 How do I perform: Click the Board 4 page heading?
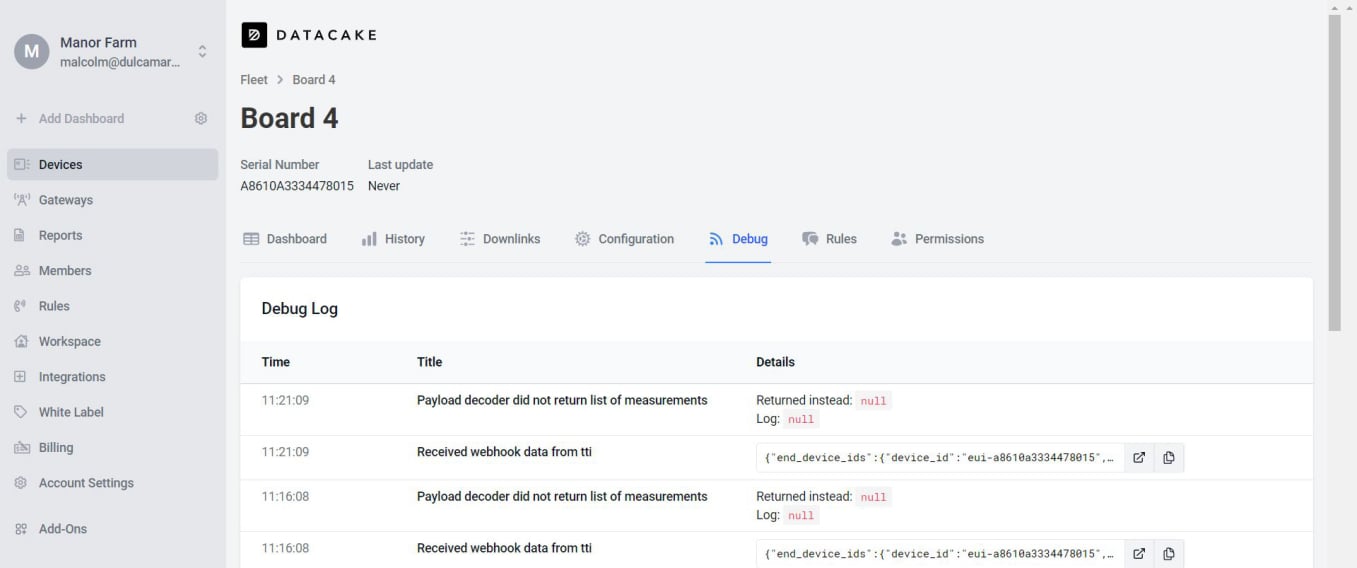pyautogui.click(x=289, y=118)
